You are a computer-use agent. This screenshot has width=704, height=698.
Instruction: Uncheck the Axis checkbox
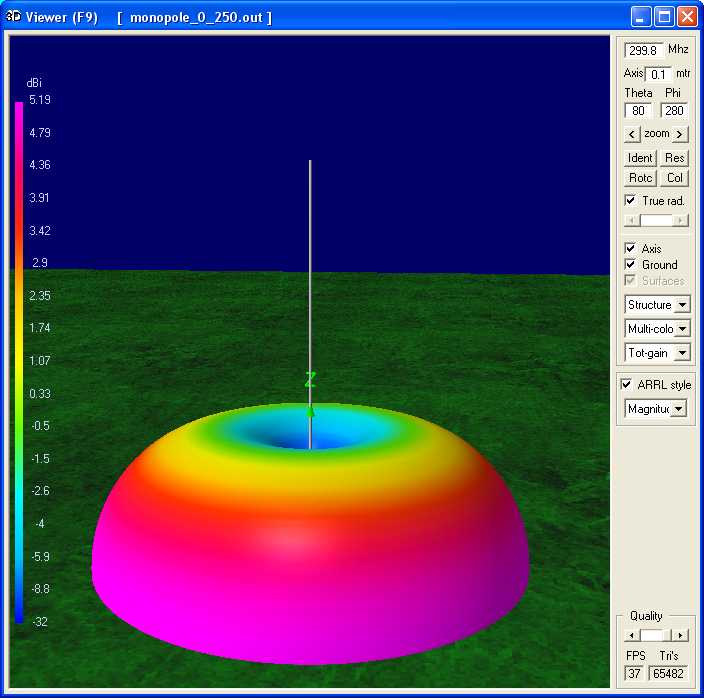point(630,248)
